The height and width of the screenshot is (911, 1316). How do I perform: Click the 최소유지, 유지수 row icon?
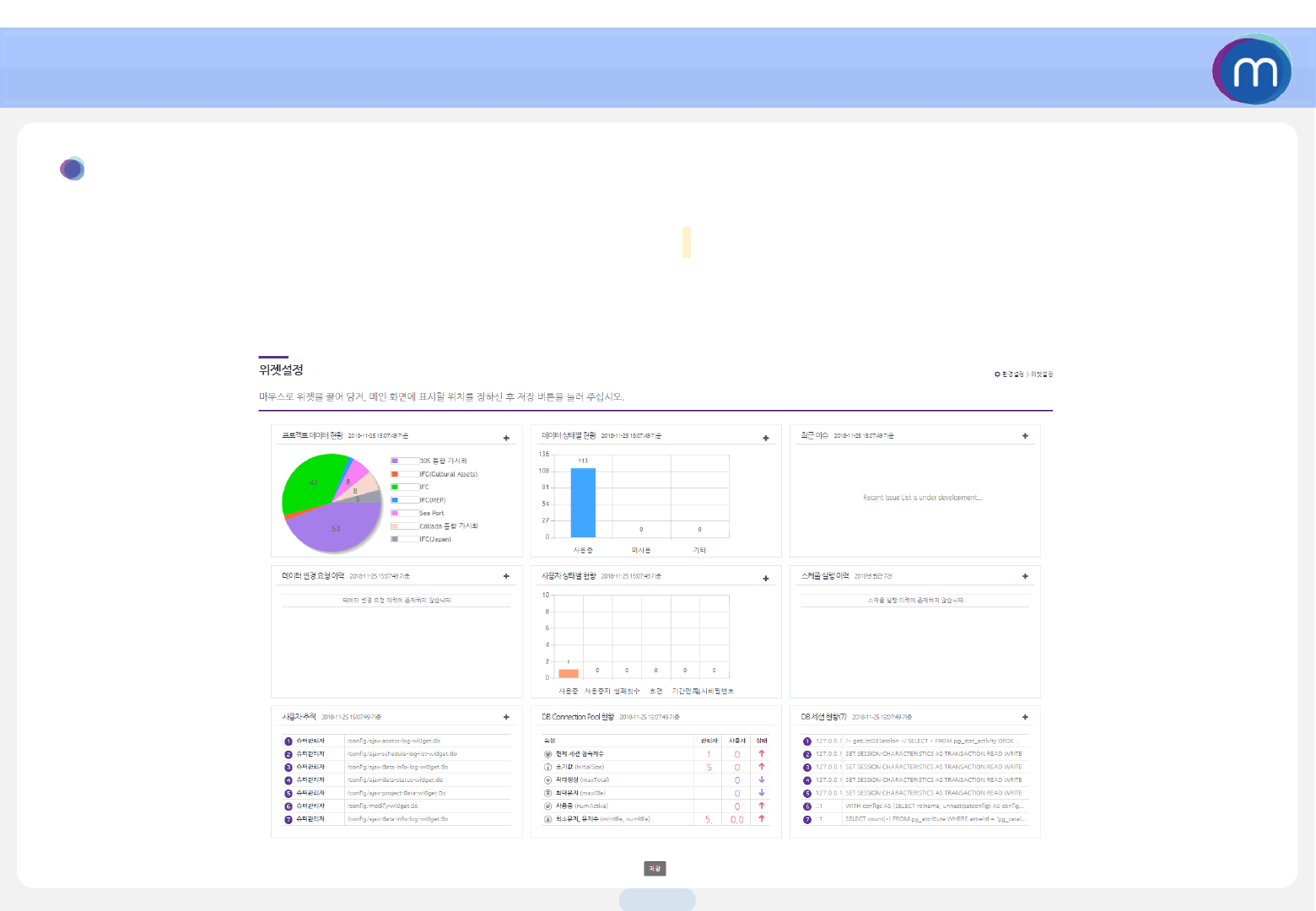tap(547, 819)
